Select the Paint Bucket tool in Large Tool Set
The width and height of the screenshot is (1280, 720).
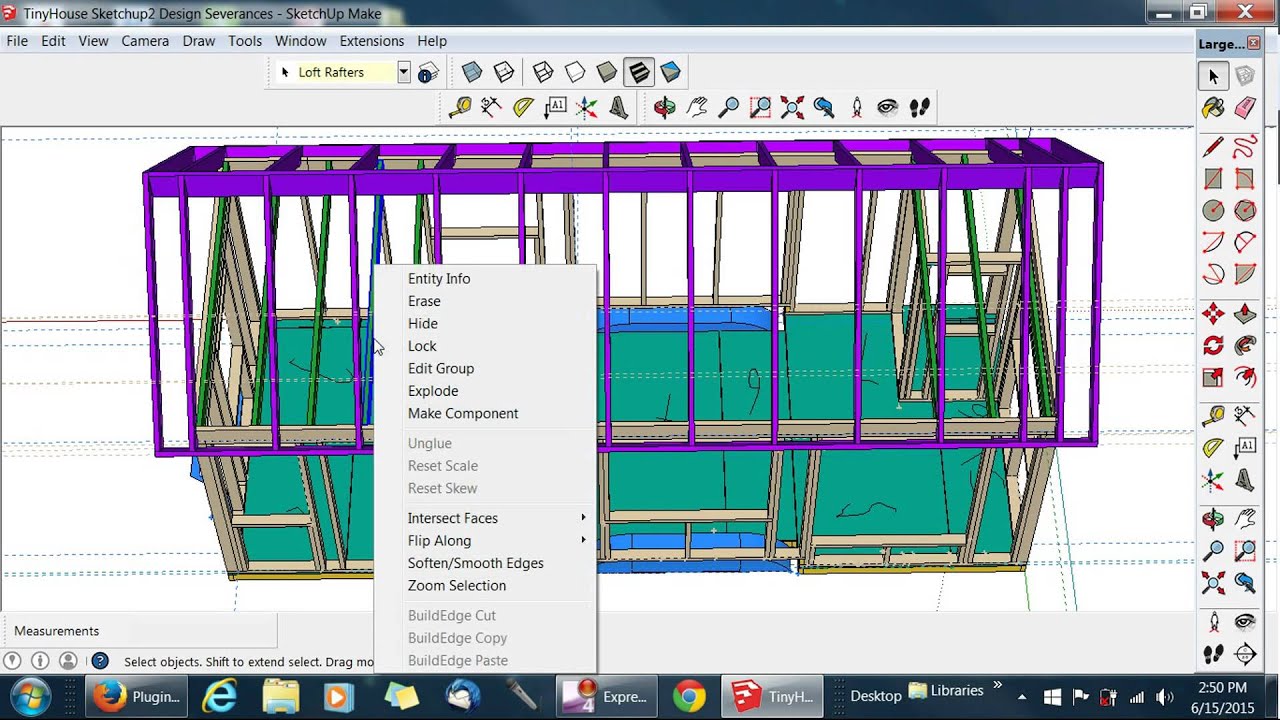point(1213,107)
